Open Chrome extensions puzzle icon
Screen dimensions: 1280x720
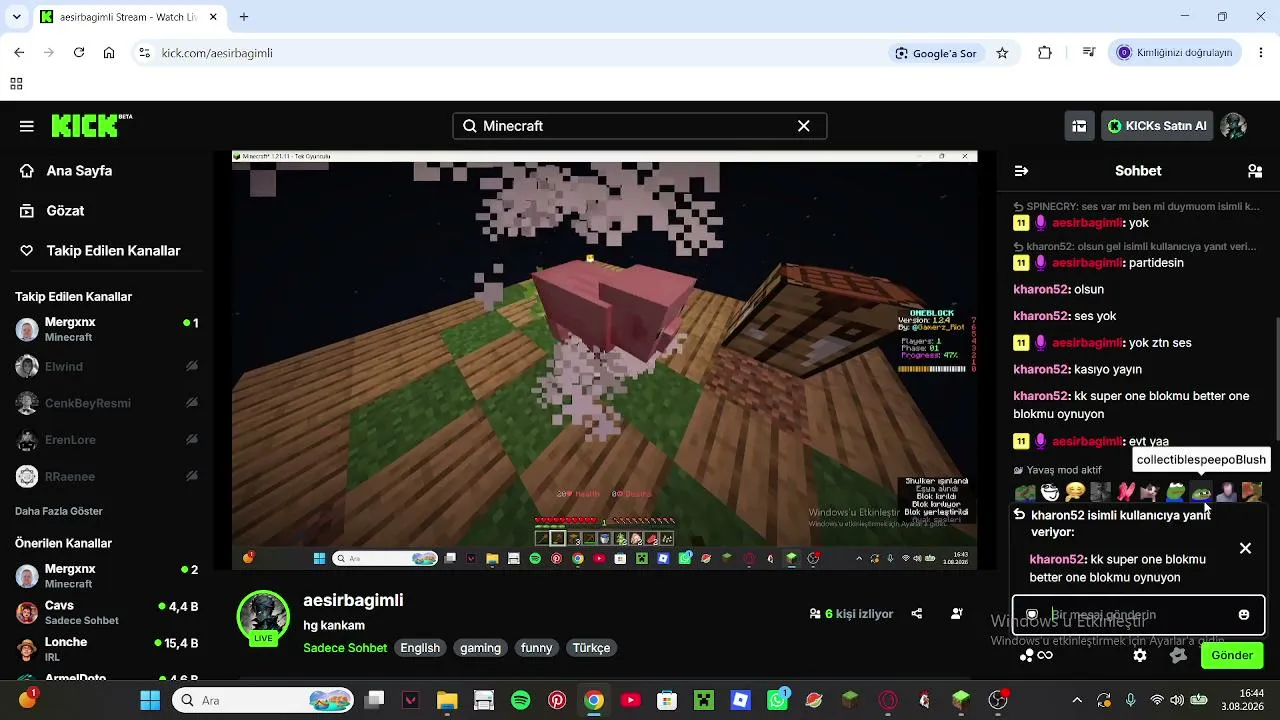click(1045, 53)
